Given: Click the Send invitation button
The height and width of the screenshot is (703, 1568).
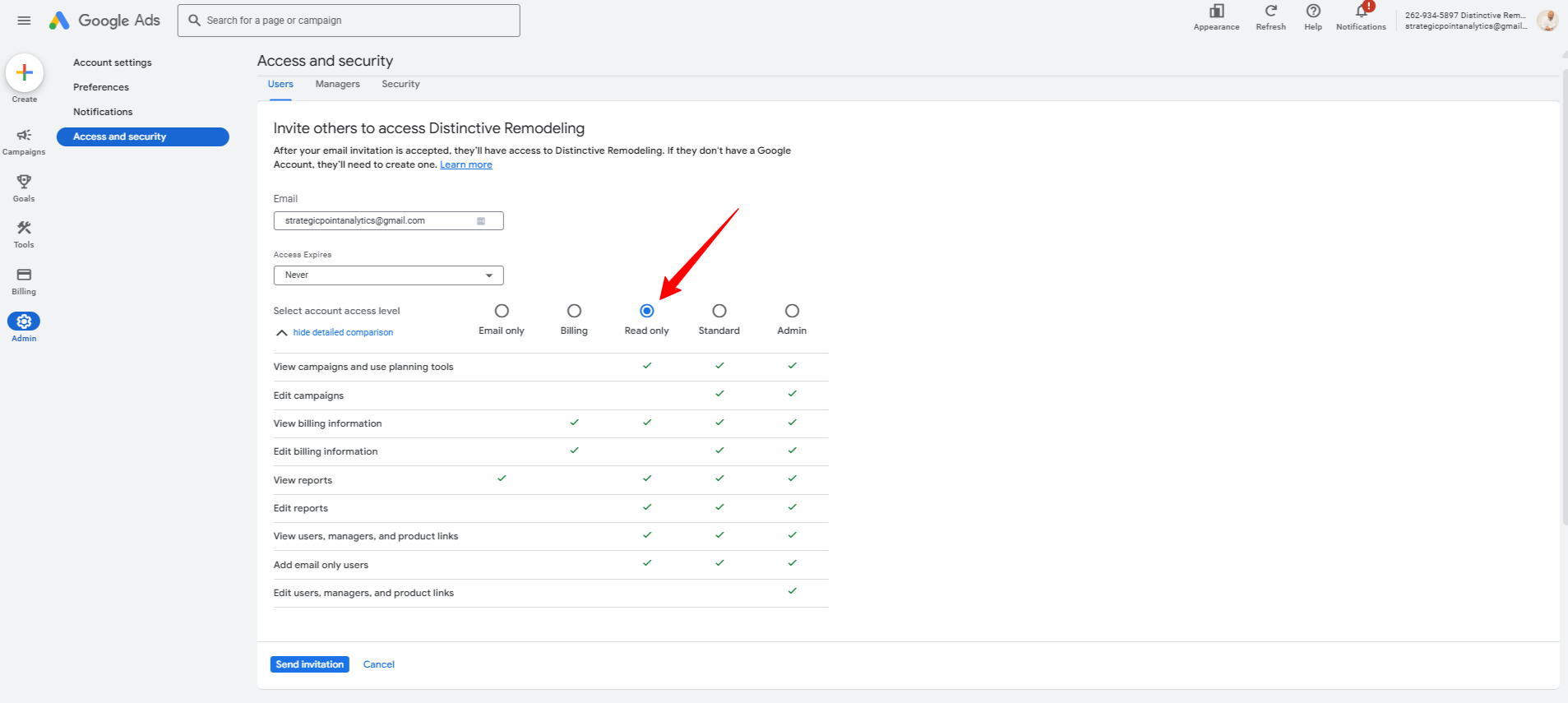Looking at the screenshot, I should pos(310,664).
